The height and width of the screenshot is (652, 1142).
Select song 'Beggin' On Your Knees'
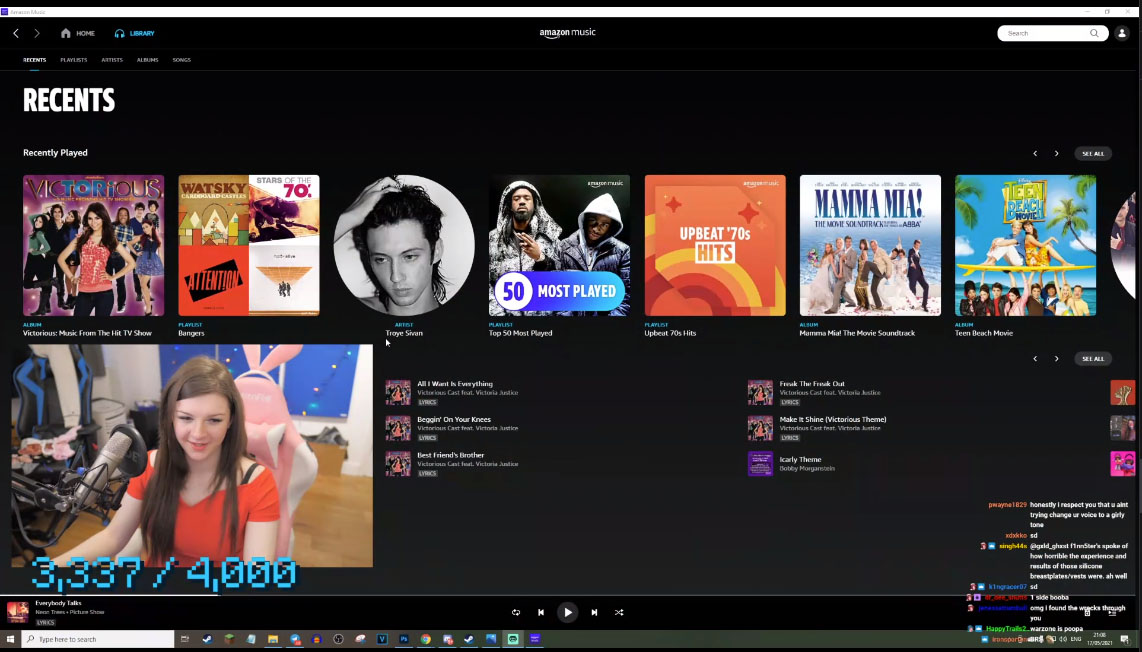[x=454, y=420]
